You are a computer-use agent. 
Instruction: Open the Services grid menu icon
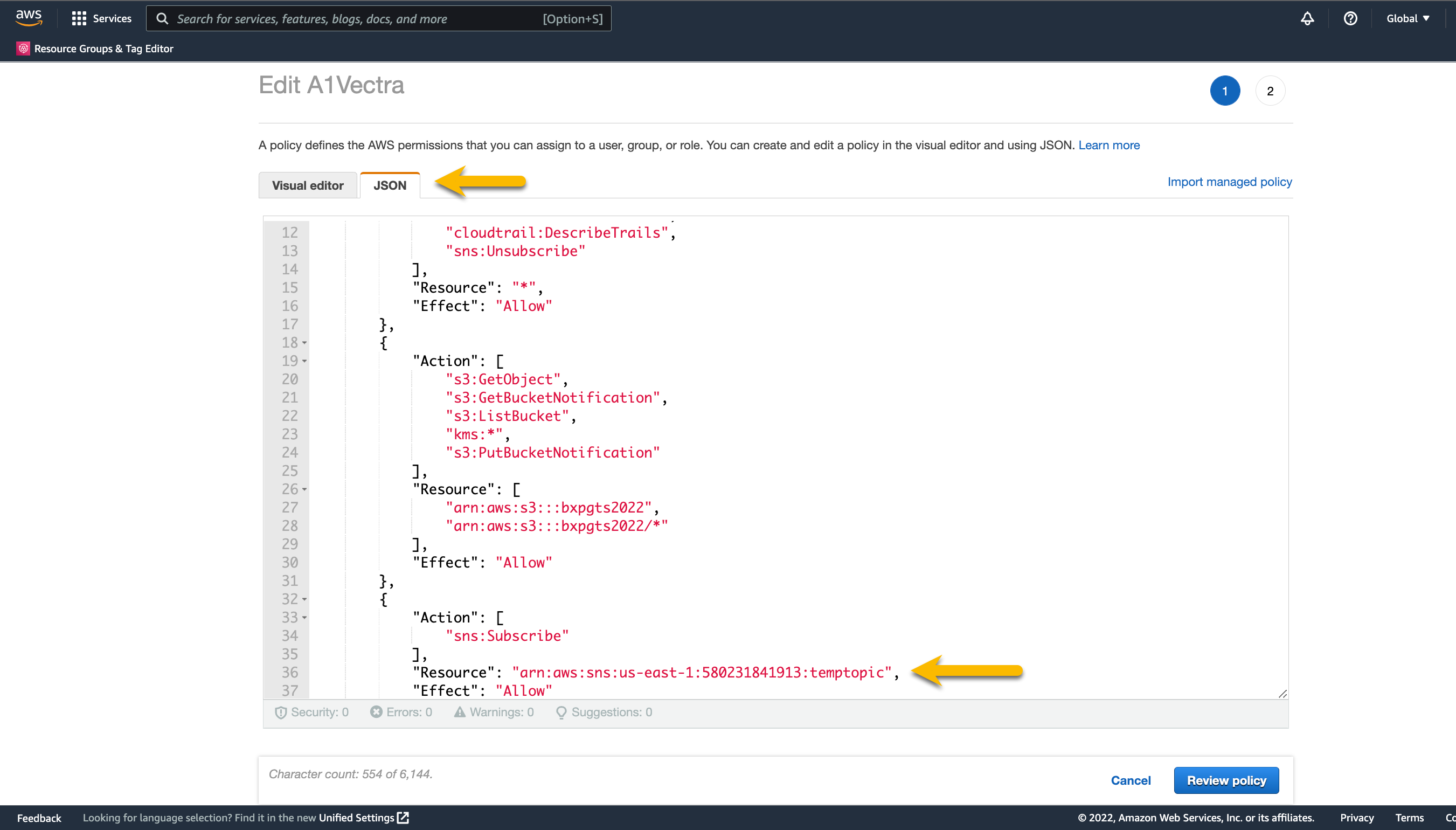(x=79, y=18)
